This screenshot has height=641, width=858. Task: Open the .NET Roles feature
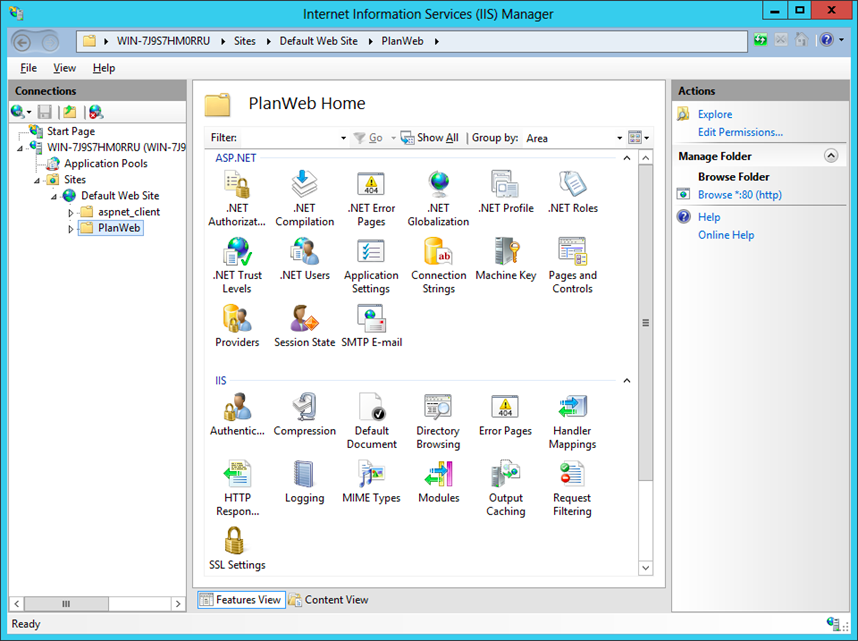pyautogui.click(x=573, y=192)
